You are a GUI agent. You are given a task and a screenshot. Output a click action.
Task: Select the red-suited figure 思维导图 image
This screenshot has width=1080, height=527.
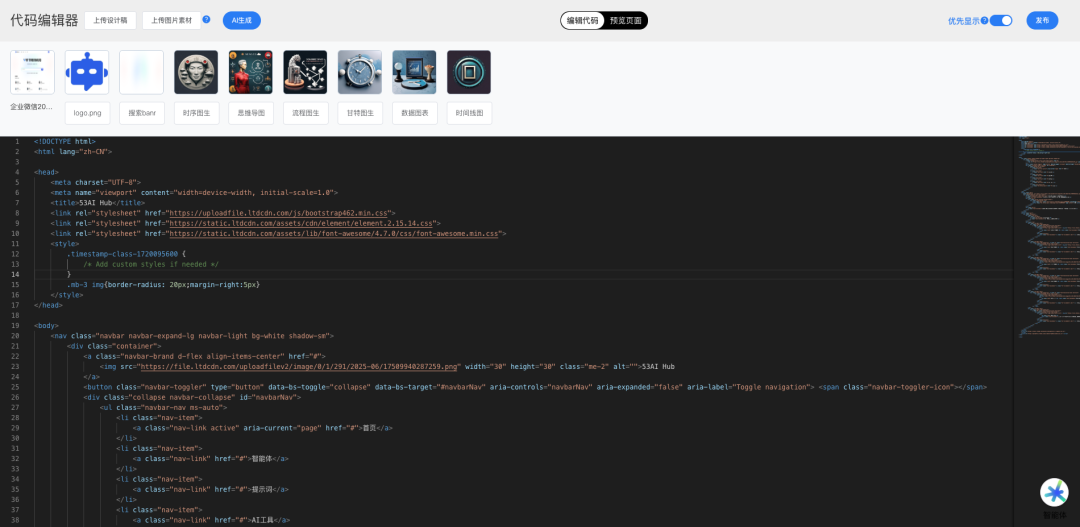[x=250, y=72]
